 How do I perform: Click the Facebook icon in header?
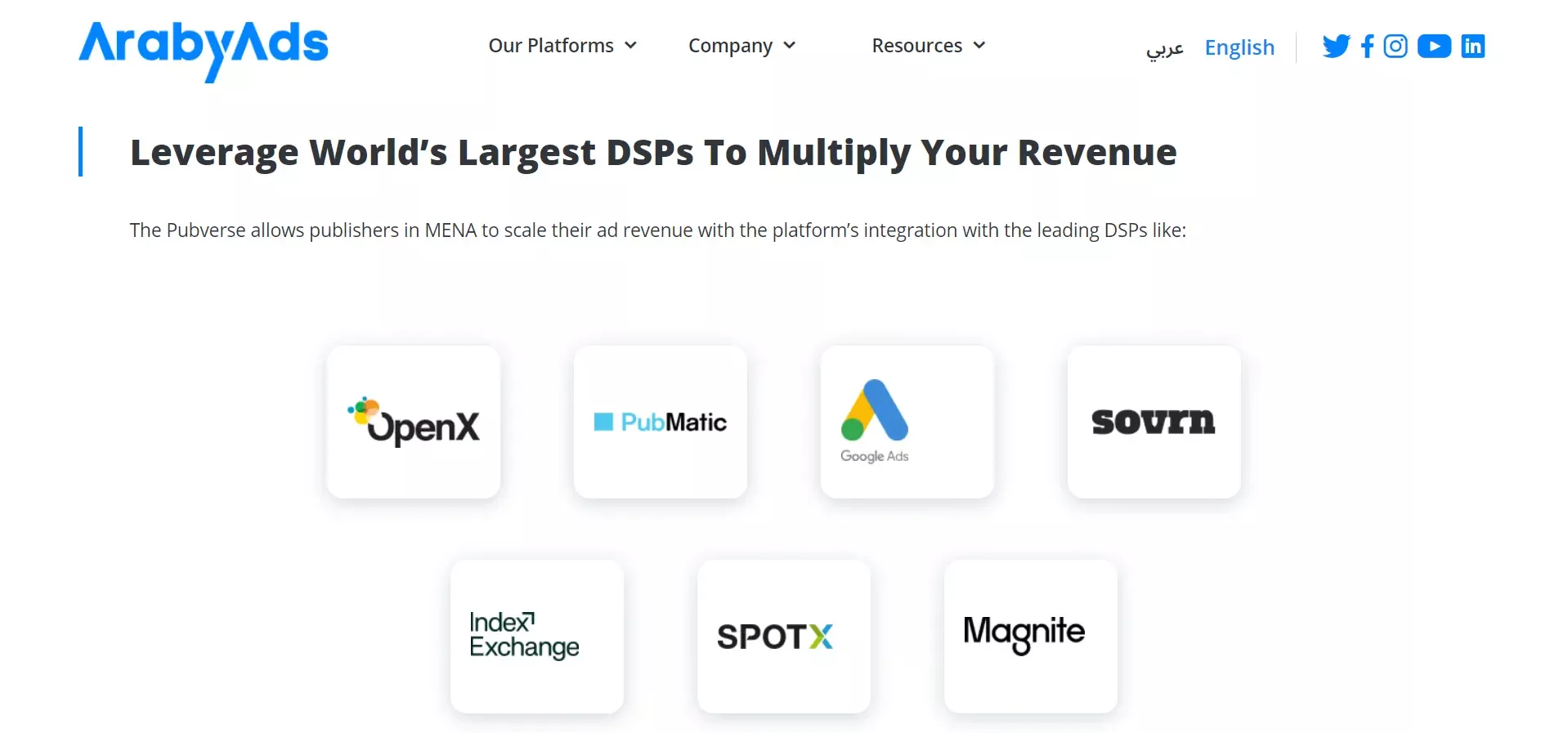point(1367,47)
